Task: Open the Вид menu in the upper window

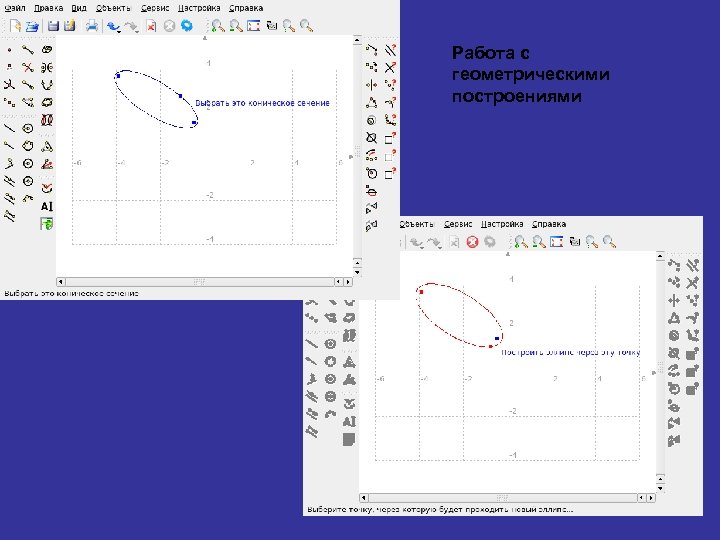Action: (x=79, y=8)
